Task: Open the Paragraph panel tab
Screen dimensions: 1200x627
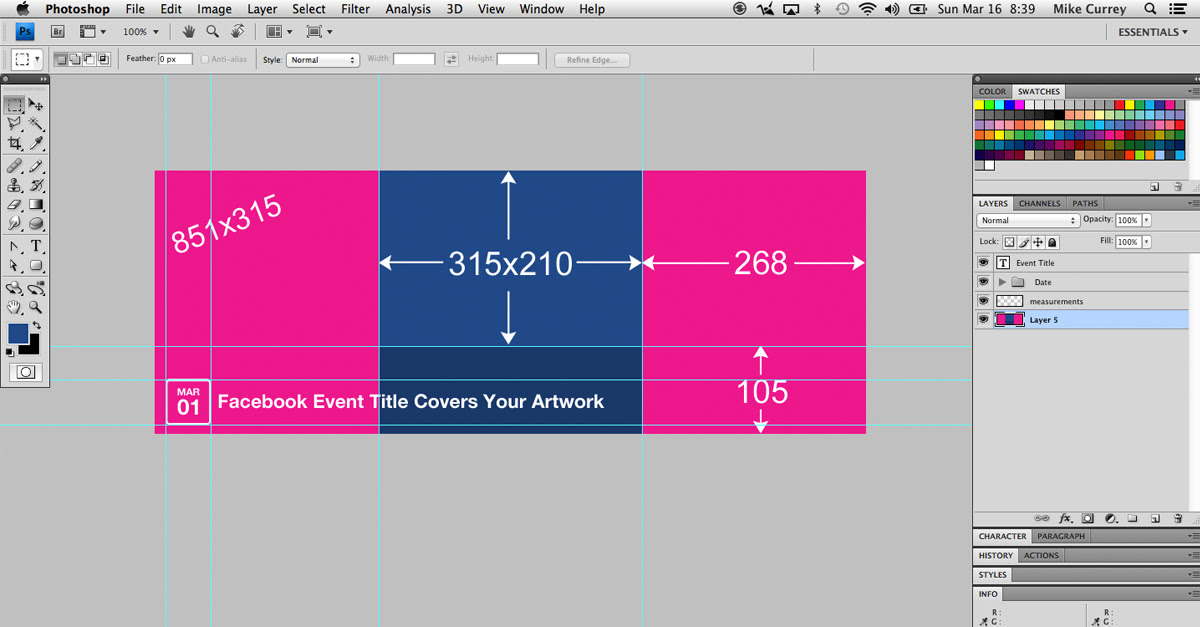Action: click(1061, 536)
